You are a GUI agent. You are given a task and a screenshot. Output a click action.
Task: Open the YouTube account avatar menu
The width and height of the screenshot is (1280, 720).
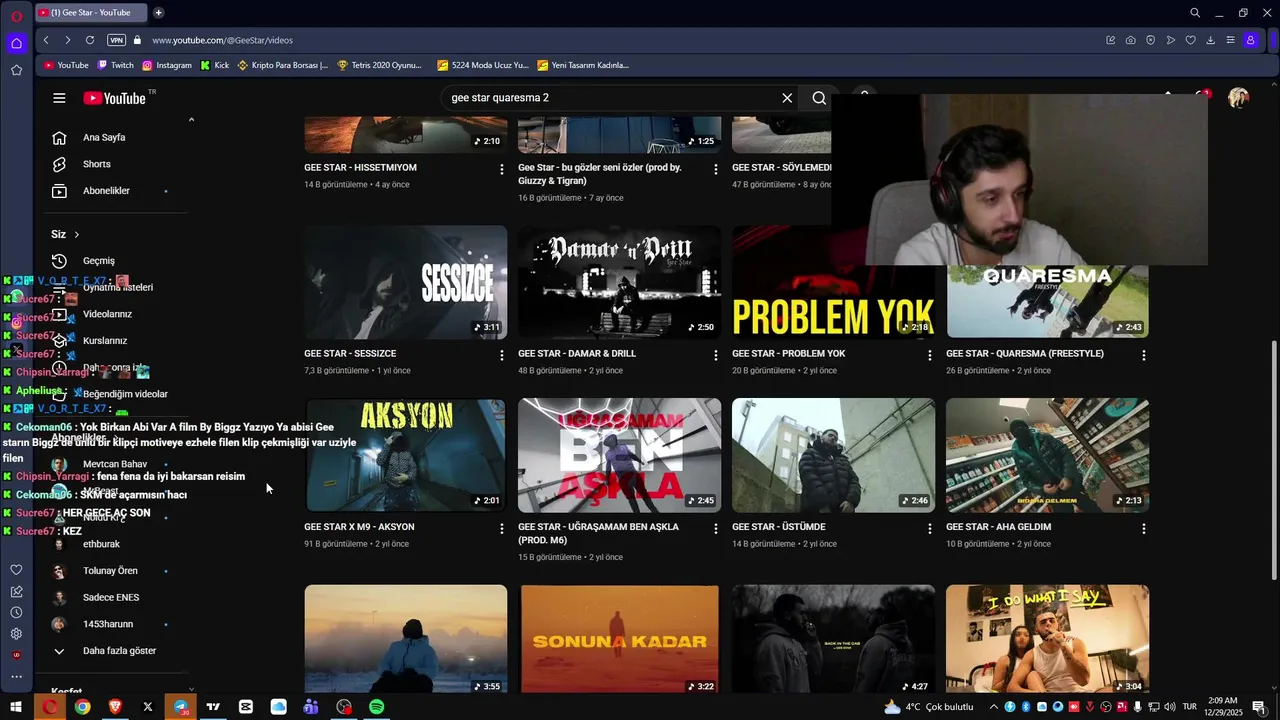1238,98
